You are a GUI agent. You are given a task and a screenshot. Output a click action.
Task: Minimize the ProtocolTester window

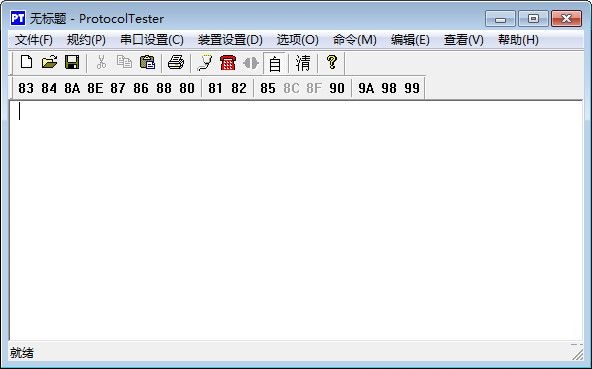tap(500, 19)
